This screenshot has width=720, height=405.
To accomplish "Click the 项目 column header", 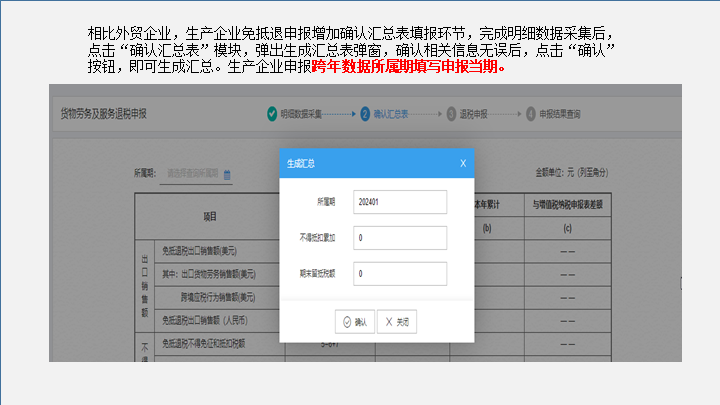I will (210, 216).
